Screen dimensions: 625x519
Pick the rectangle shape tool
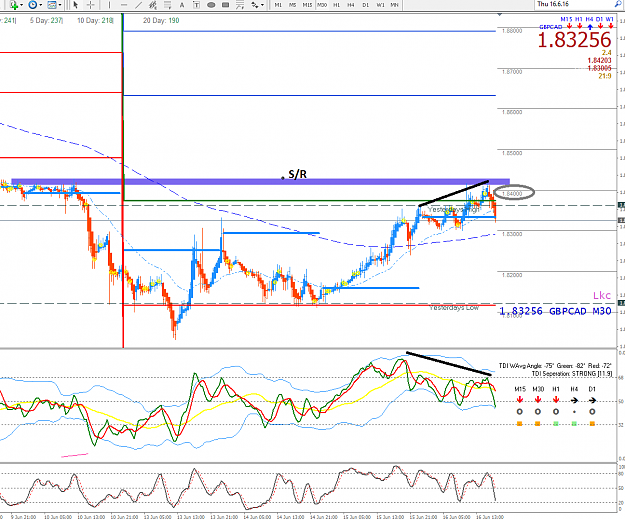[225, 5]
